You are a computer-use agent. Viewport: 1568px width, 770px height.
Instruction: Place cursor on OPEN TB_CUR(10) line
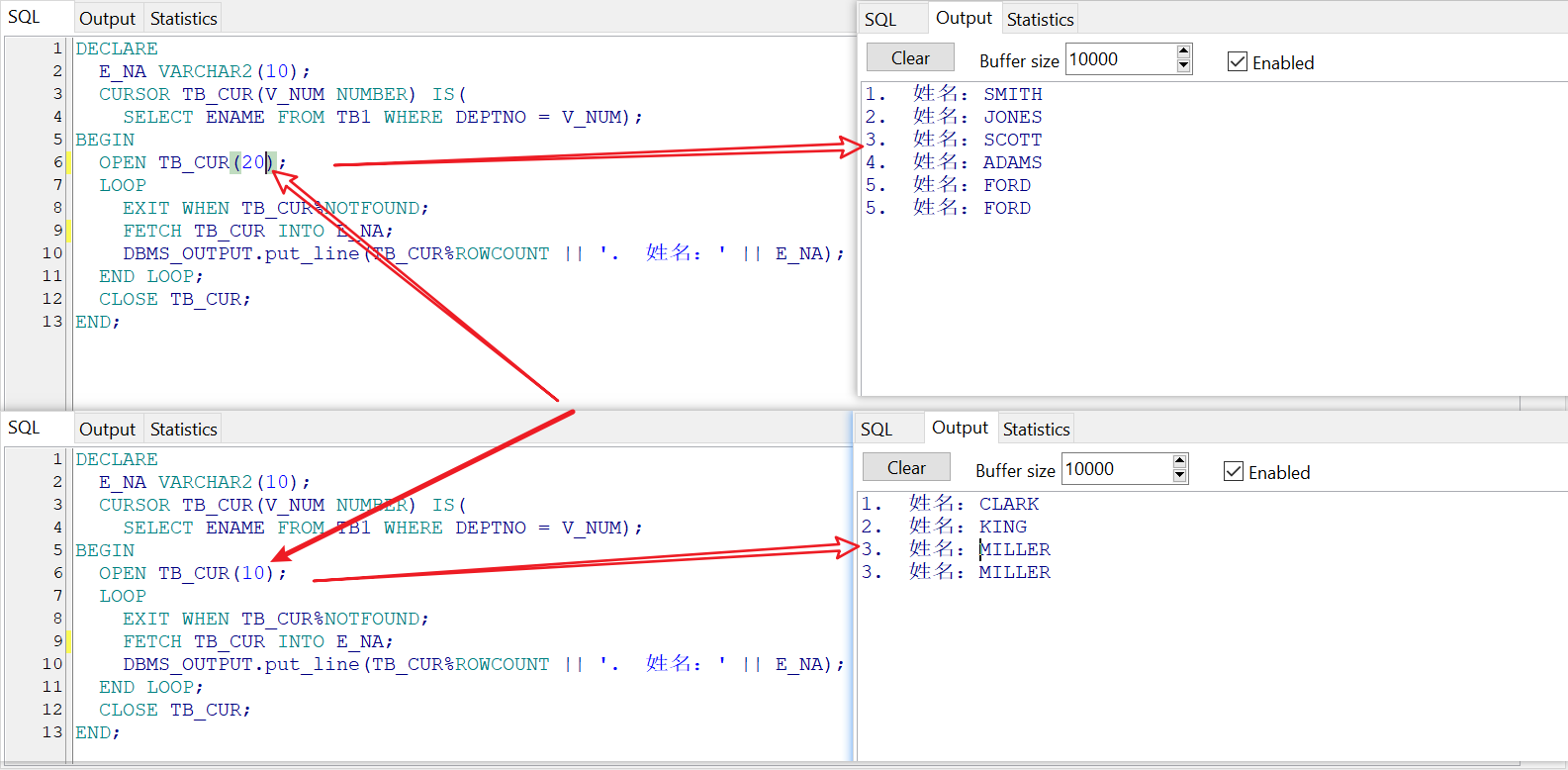tap(192, 573)
